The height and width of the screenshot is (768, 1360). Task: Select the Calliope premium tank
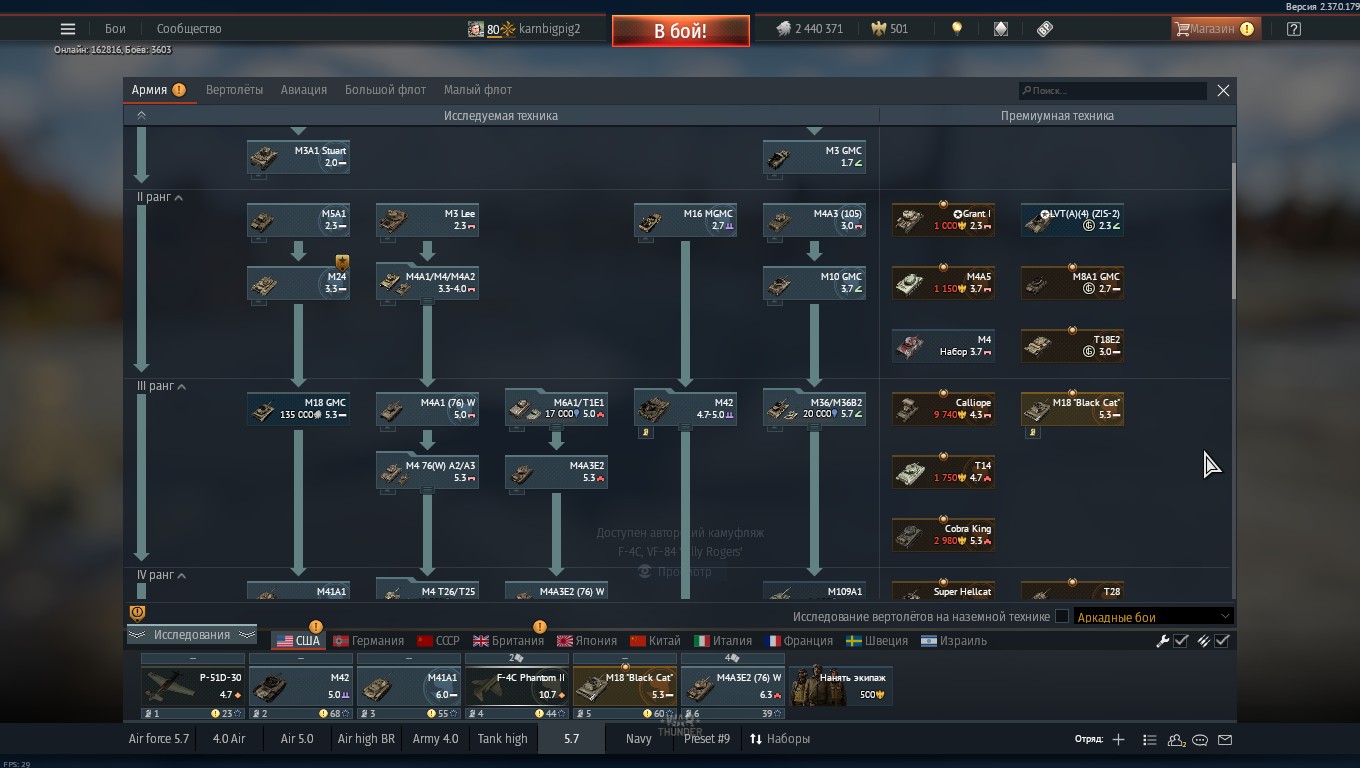pyautogui.click(x=943, y=409)
